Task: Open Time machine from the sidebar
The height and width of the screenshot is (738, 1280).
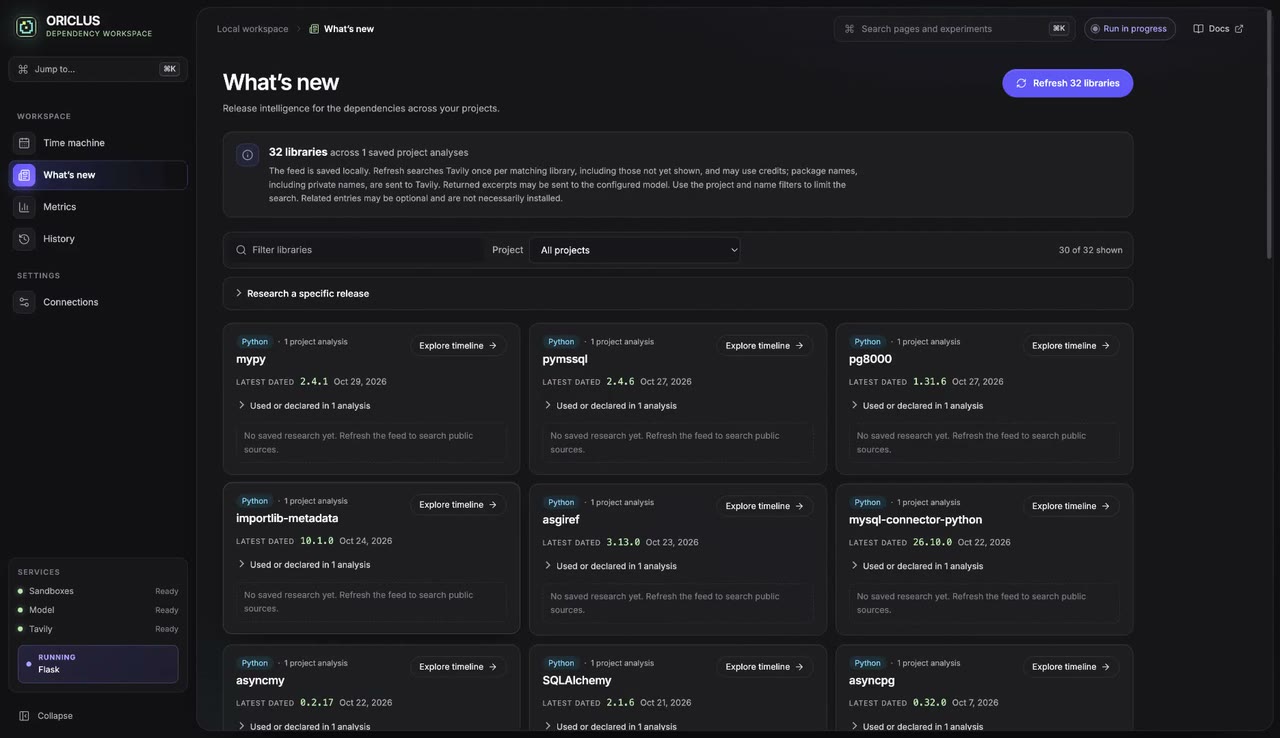Action: (x=98, y=143)
